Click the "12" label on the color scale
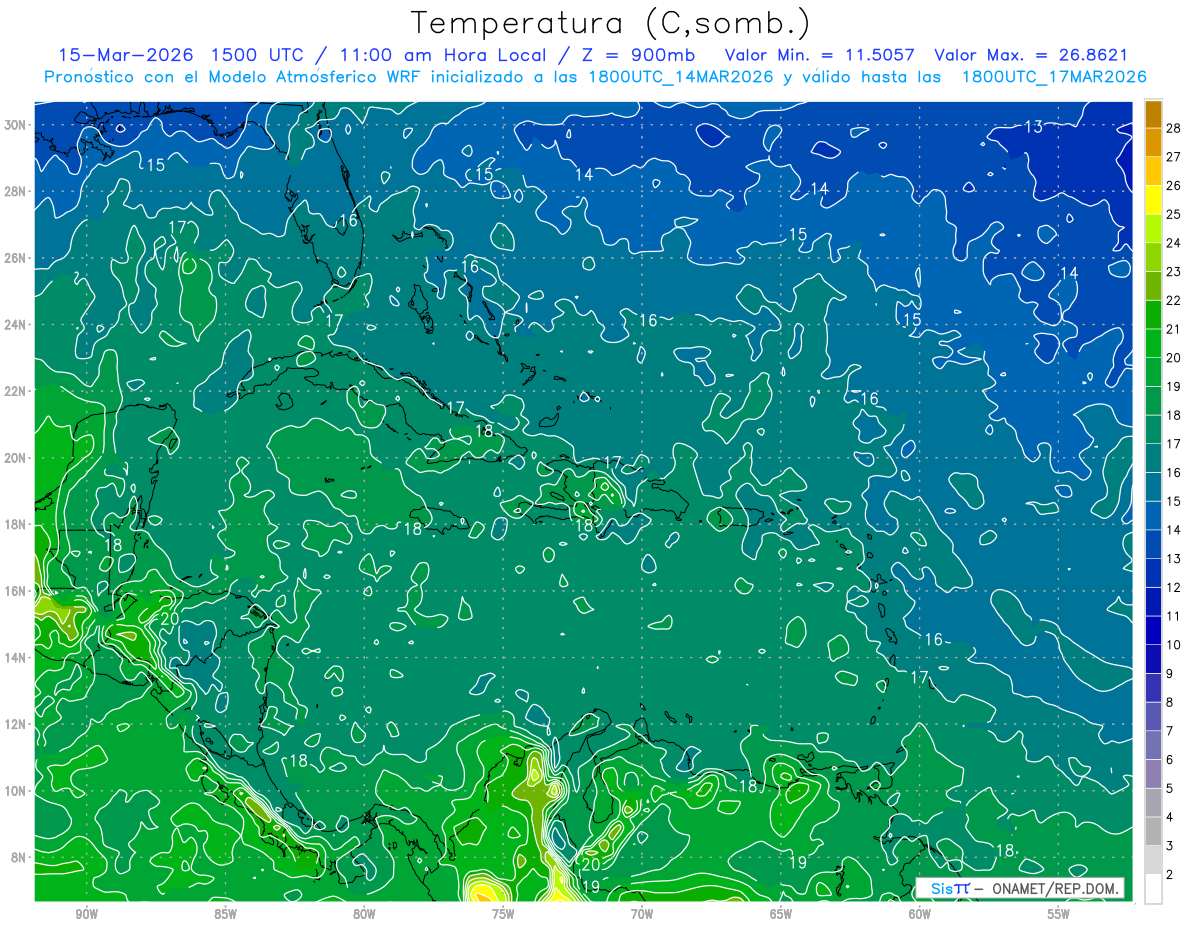This screenshot has width=1200, height=927. [1174, 587]
